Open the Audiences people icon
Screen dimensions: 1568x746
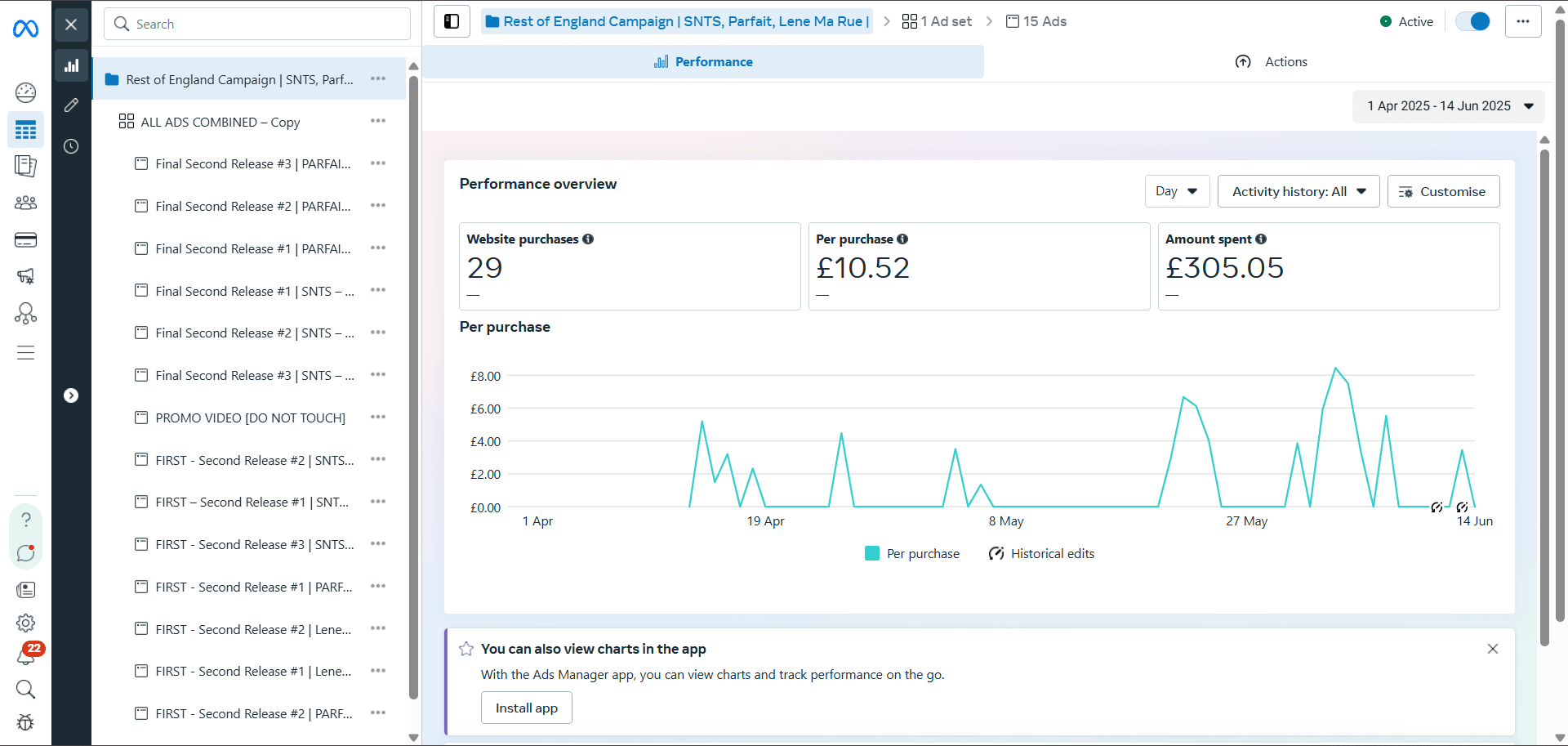click(x=26, y=203)
